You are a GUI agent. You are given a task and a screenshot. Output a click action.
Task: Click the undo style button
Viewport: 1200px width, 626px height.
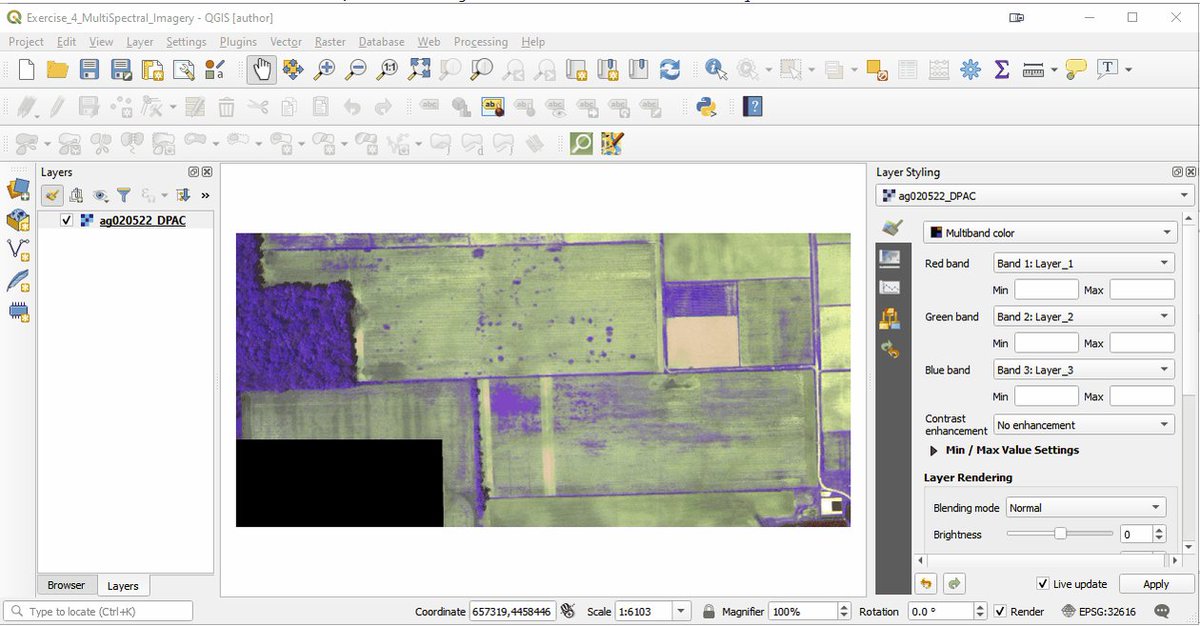pos(926,584)
